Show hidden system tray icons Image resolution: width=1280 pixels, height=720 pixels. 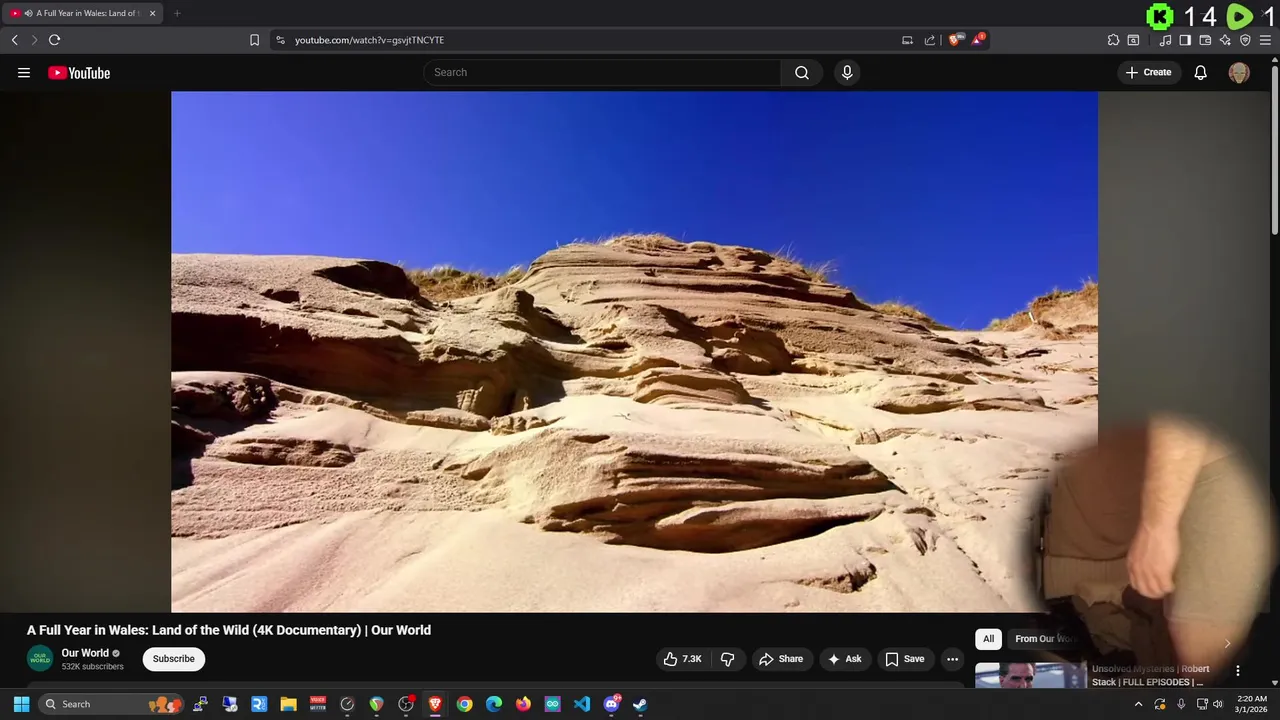tap(1138, 704)
